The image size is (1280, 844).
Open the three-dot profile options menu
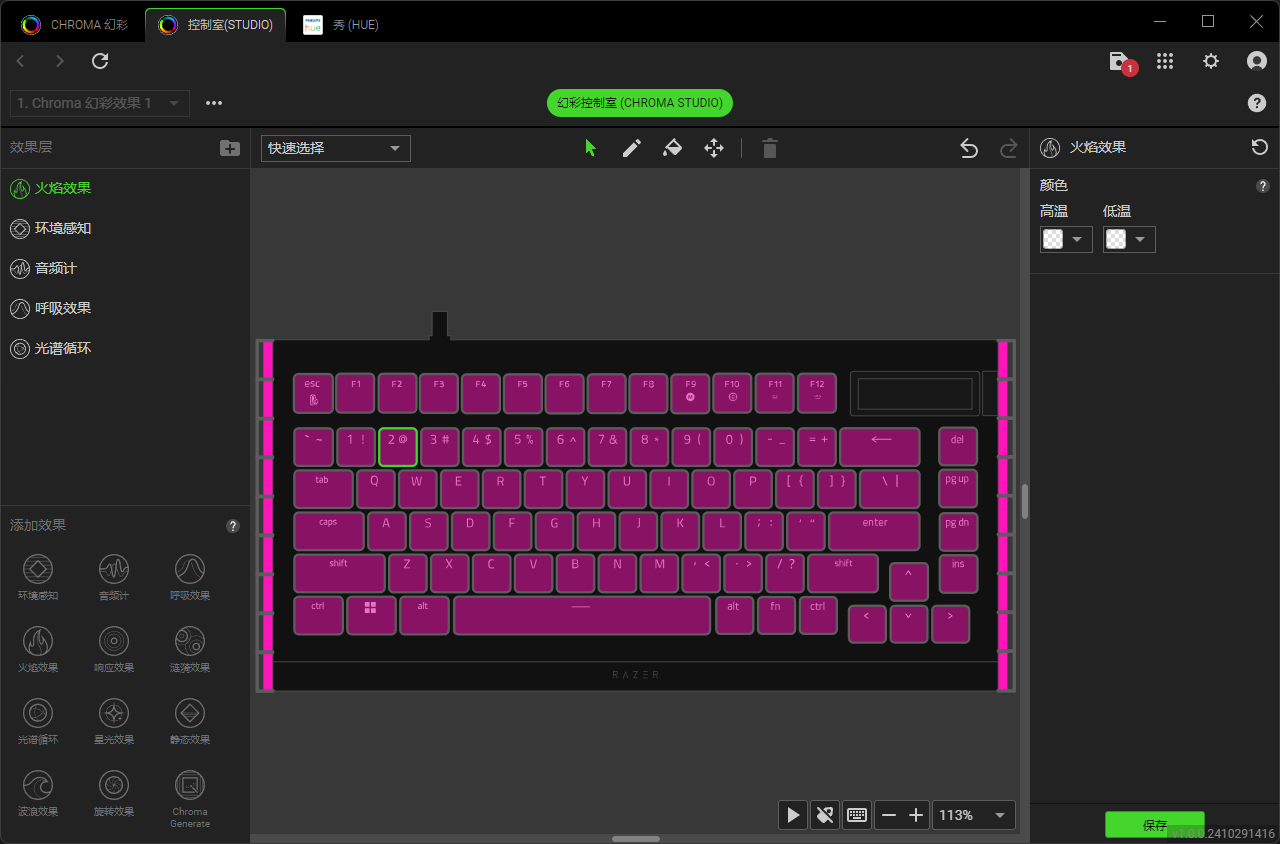click(214, 103)
